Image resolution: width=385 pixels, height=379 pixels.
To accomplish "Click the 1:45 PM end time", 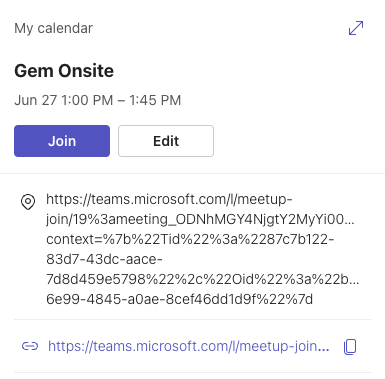I will click(155, 100).
